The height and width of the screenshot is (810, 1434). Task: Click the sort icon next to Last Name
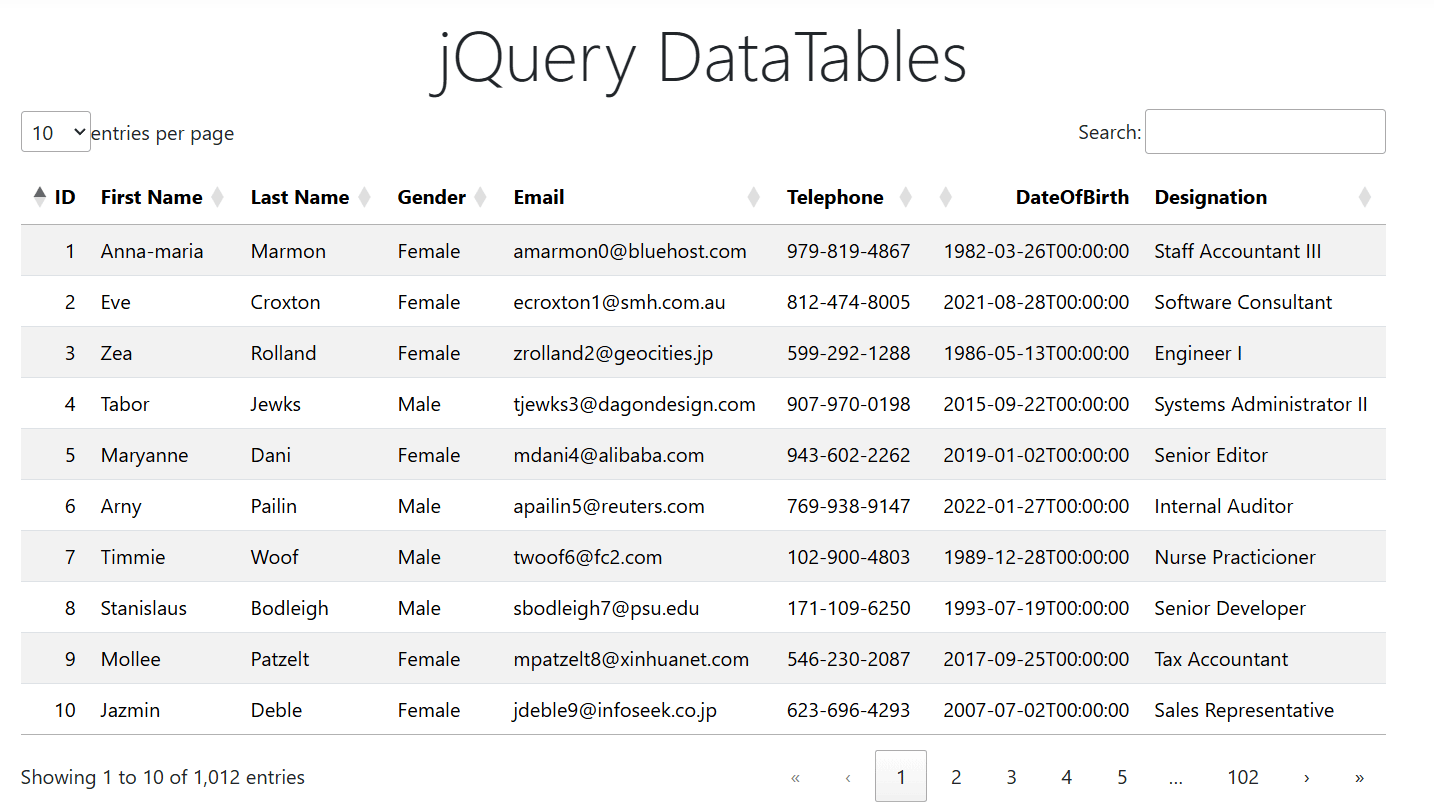point(364,197)
